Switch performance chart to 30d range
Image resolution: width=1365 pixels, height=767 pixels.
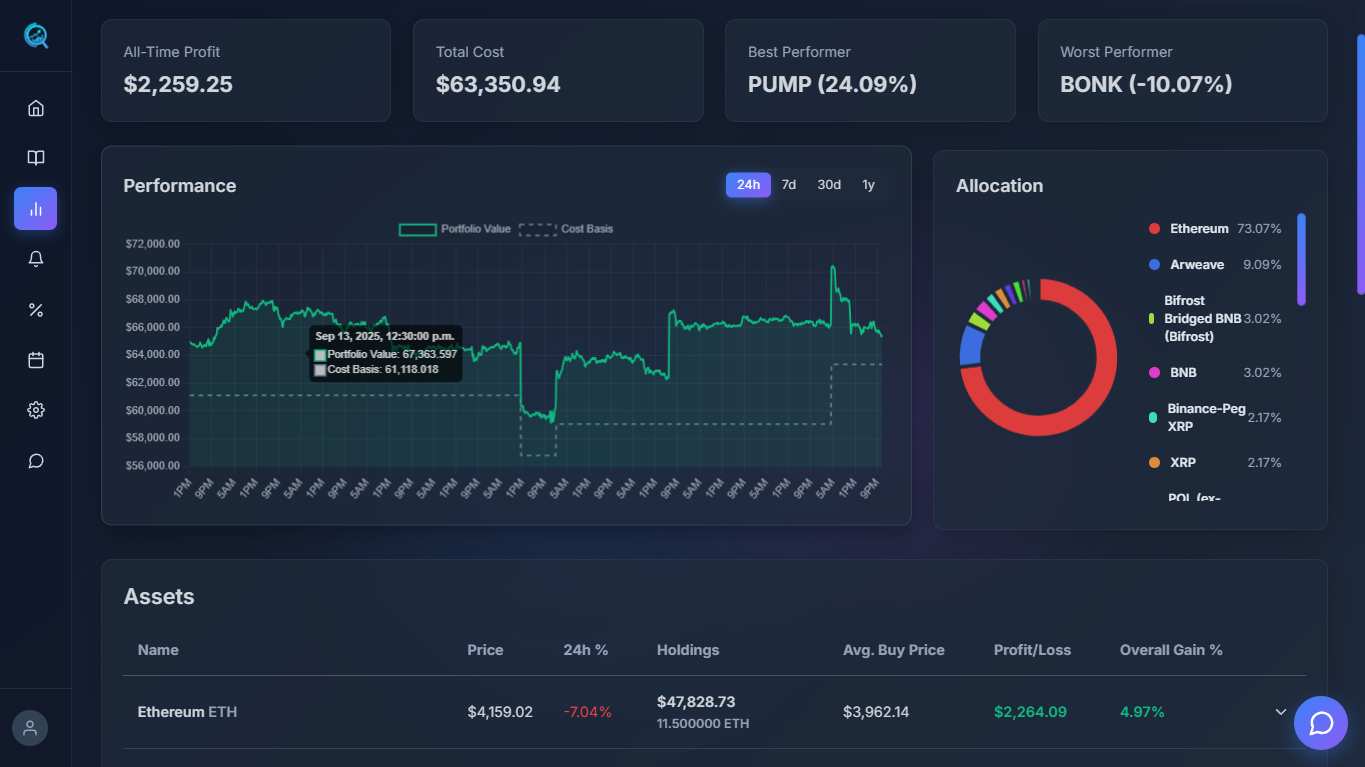click(x=829, y=185)
